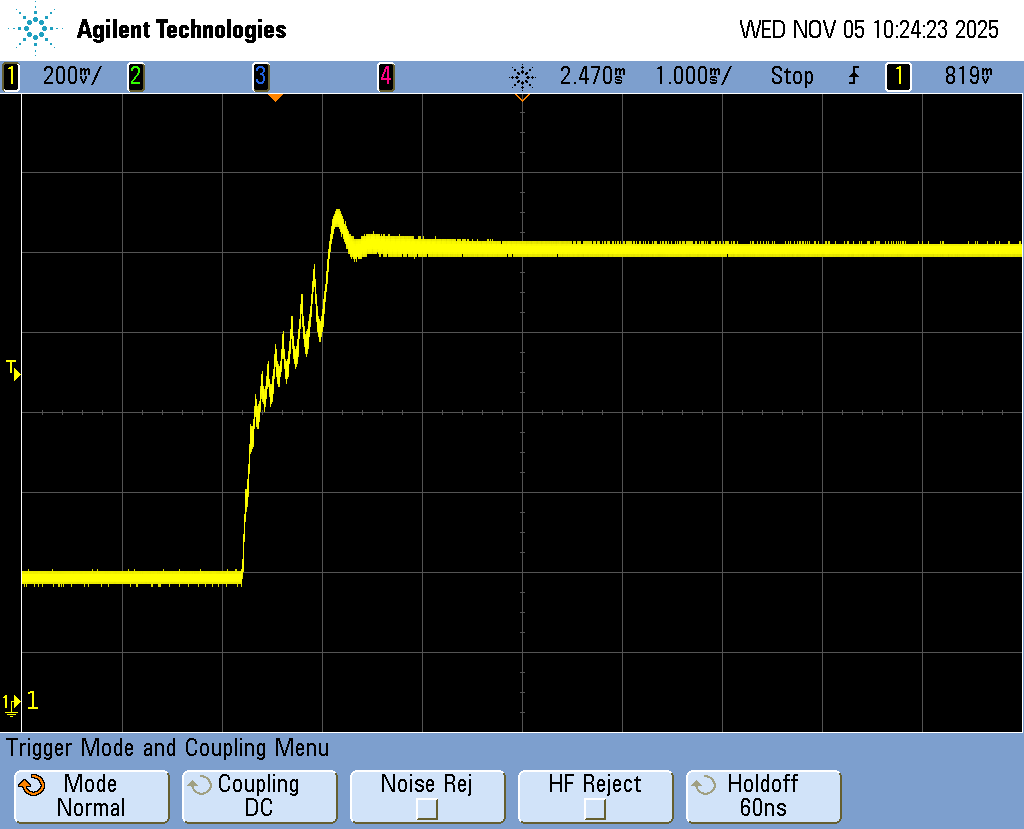Open the trigger Mode Normal softkey
Screen dimensions: 1024x829
pyautogui.click(x=91, y=796)
